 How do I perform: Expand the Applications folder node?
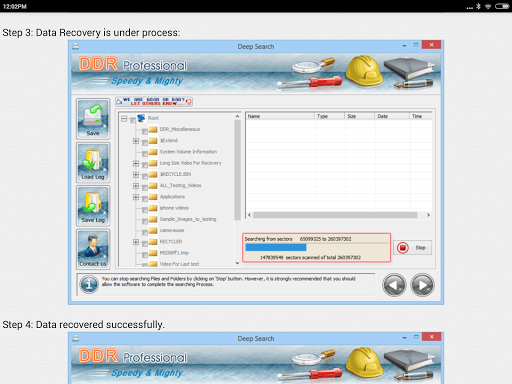coord(136,197)
